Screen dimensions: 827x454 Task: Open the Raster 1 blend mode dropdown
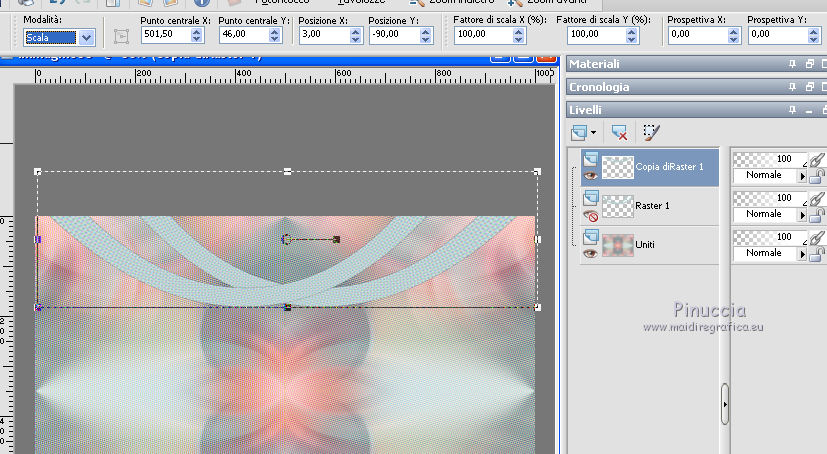click(802, 215)
